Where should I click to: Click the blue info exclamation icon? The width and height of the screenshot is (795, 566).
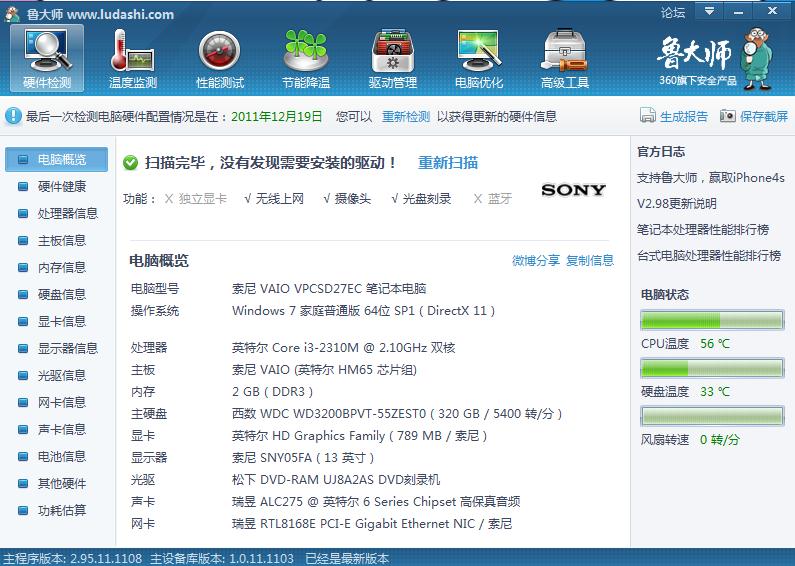click(x=13, y=116)
